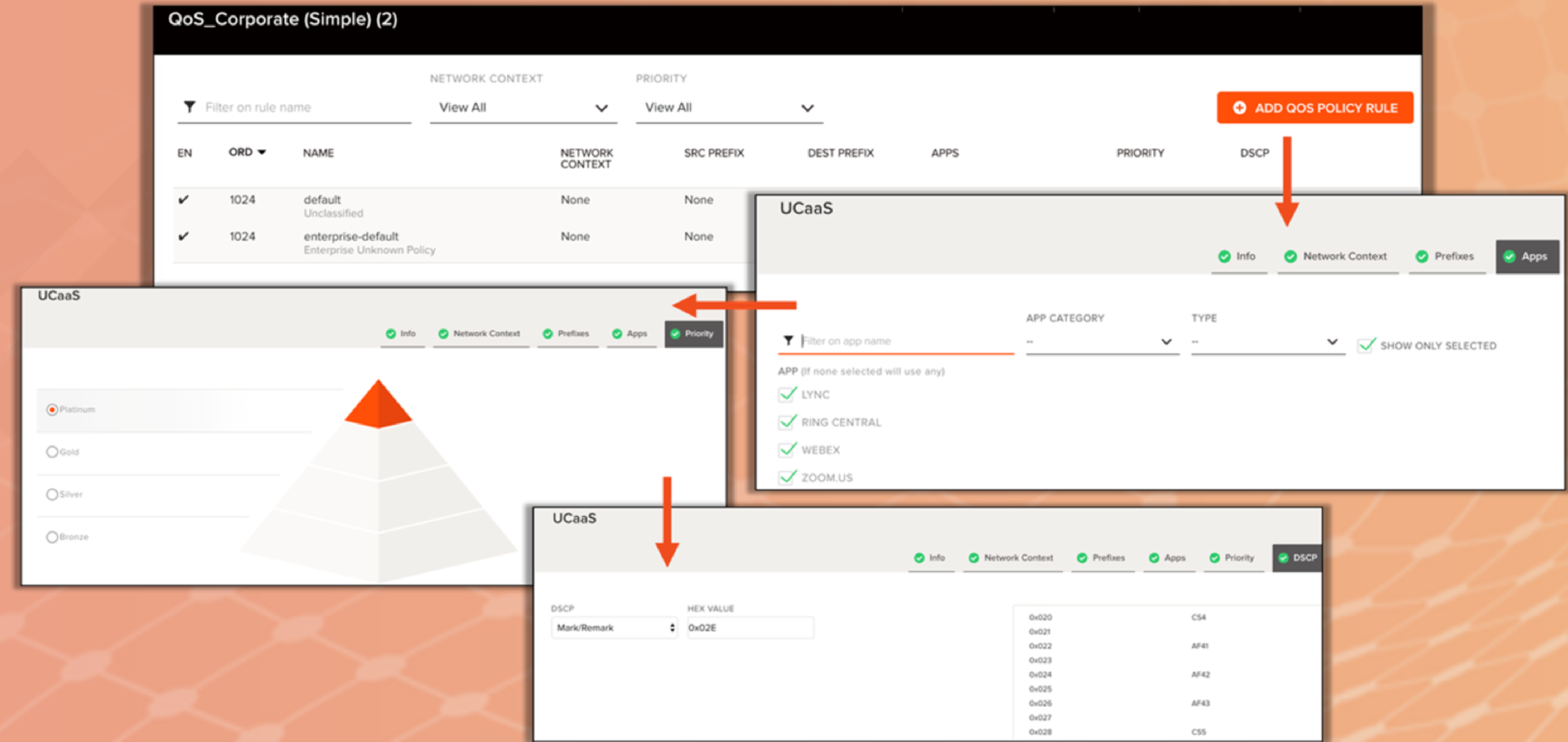This screenshot has height=742, width=1568.
Task: Click the Add QoS Policy Rule button
Action: tap(1314, 108)
